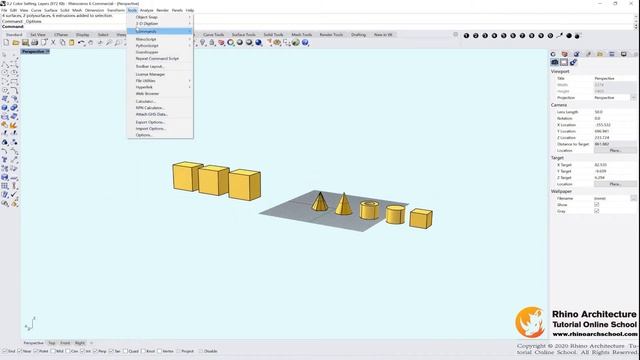Expand the Object Snap submenu
The image size is (640, 360).
click(x=160, y=17)
